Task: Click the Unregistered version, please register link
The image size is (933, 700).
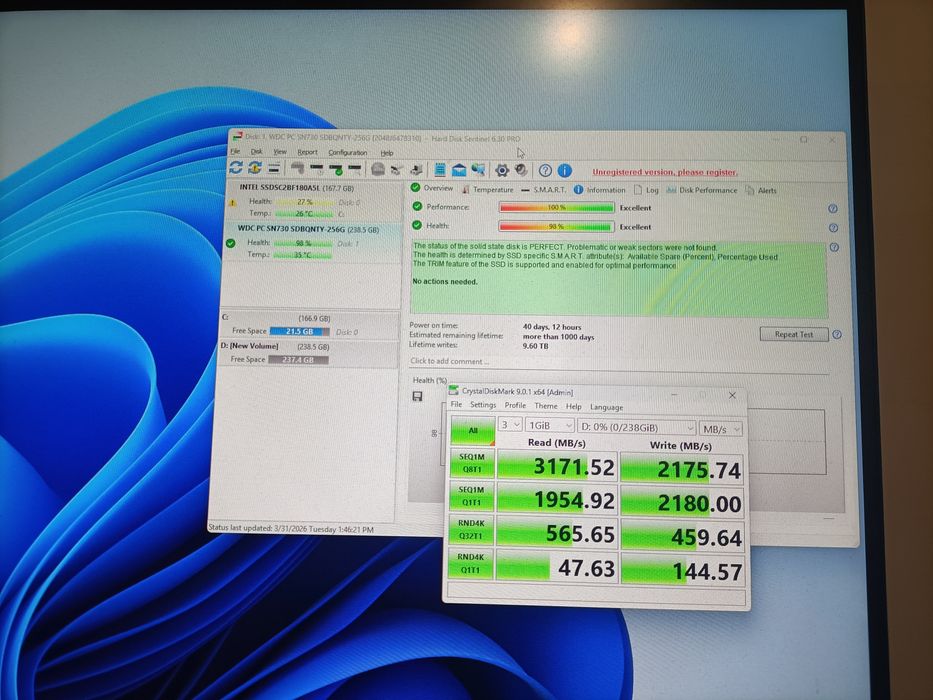Action: [x=665, y=172]
